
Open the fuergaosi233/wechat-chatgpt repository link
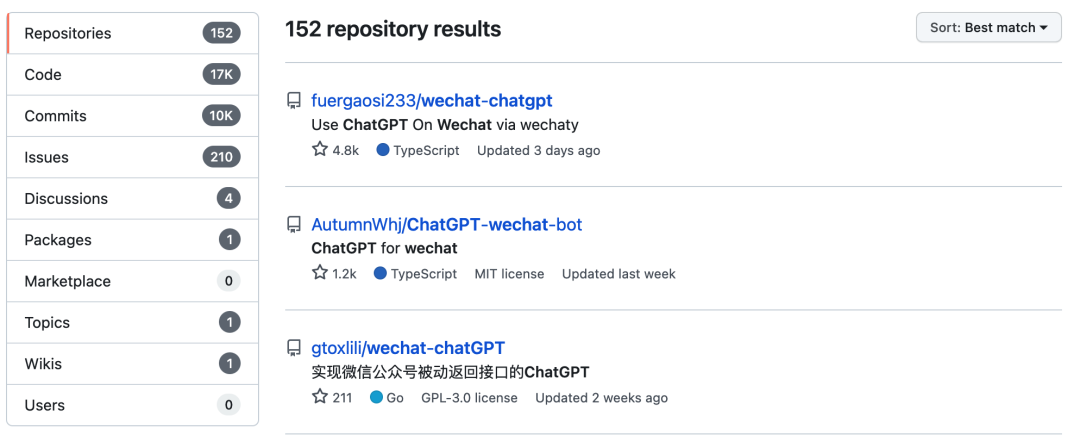pyautogui.click(x=432, y=100)
